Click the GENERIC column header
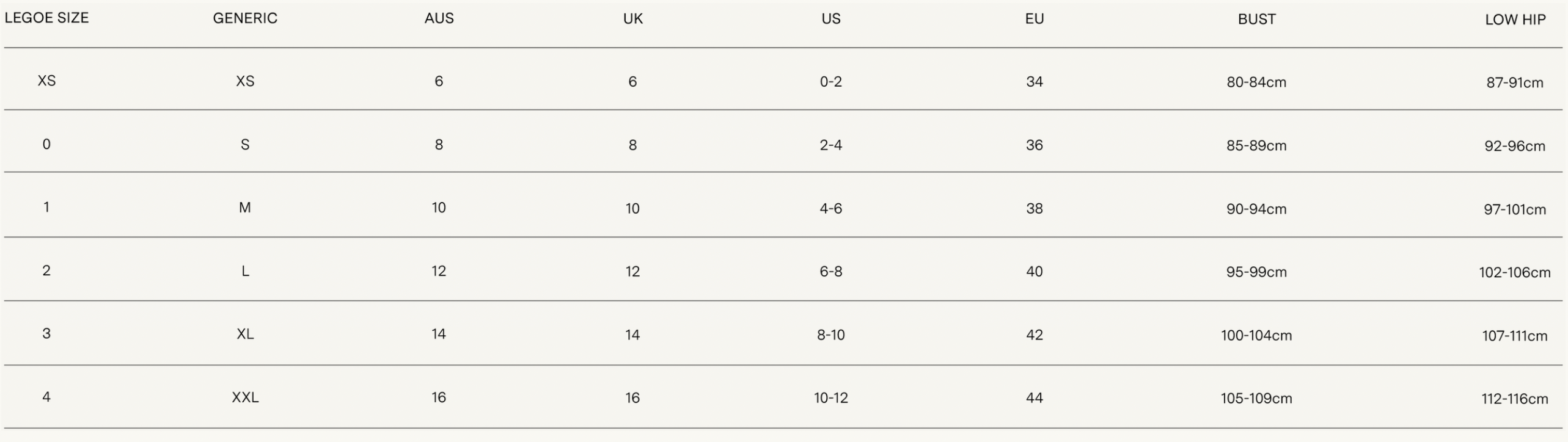 coord(245,18)
